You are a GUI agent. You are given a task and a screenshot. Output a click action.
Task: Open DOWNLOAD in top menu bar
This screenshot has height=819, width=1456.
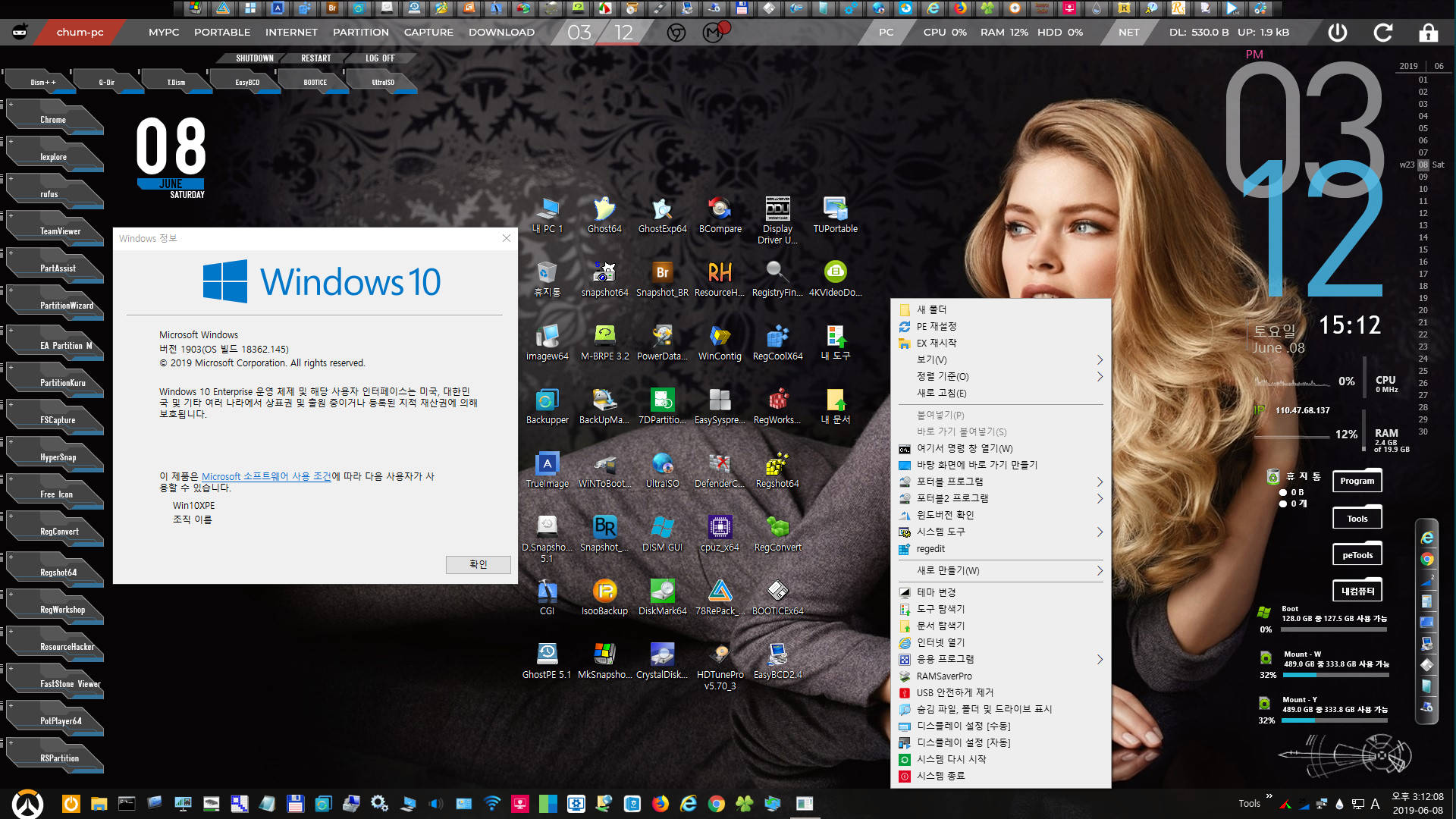tap(501, 33)
